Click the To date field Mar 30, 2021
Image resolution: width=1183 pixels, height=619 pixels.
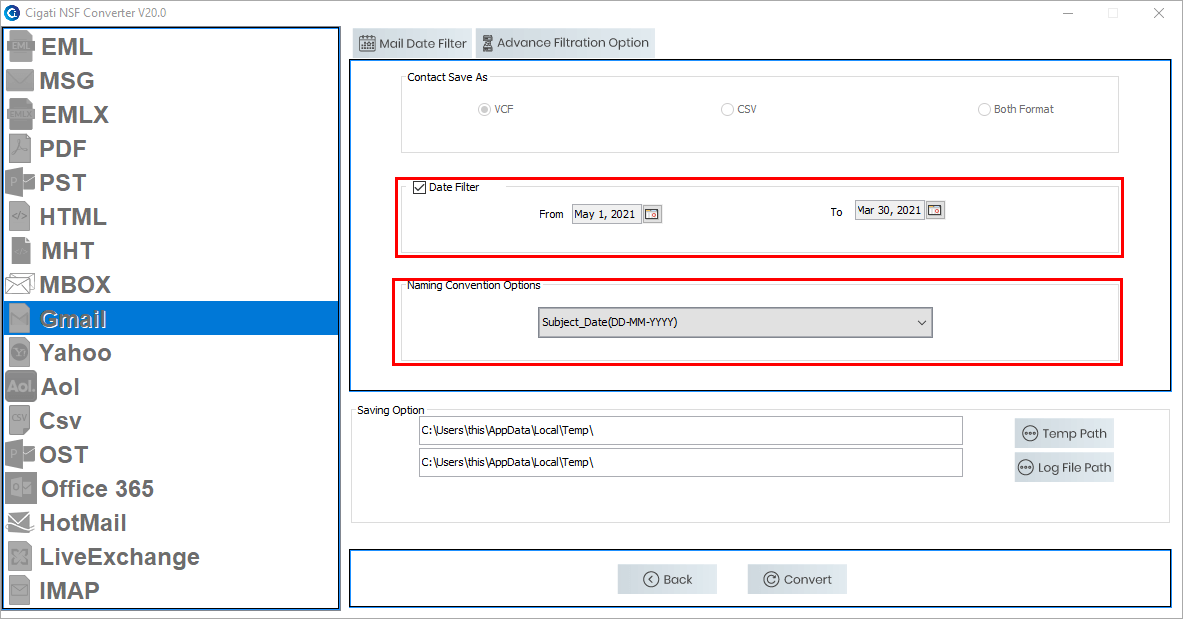point(890,210)
